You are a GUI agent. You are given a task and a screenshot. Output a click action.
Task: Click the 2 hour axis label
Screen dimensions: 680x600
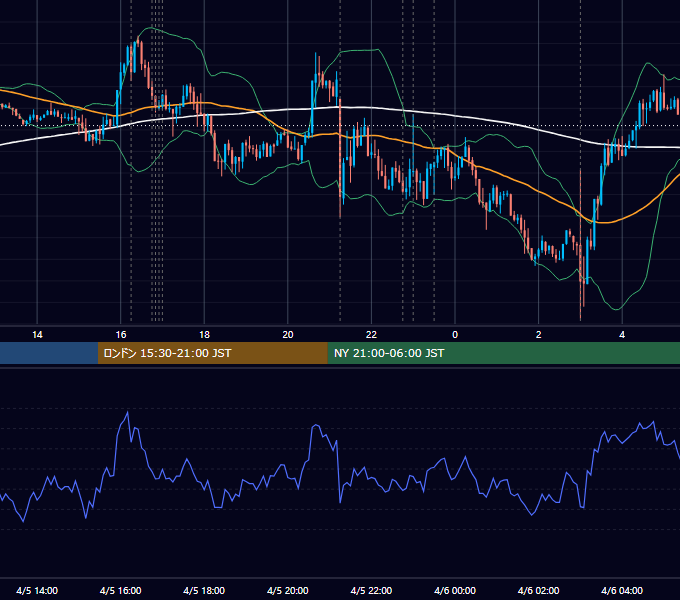[x=539, y=335]
